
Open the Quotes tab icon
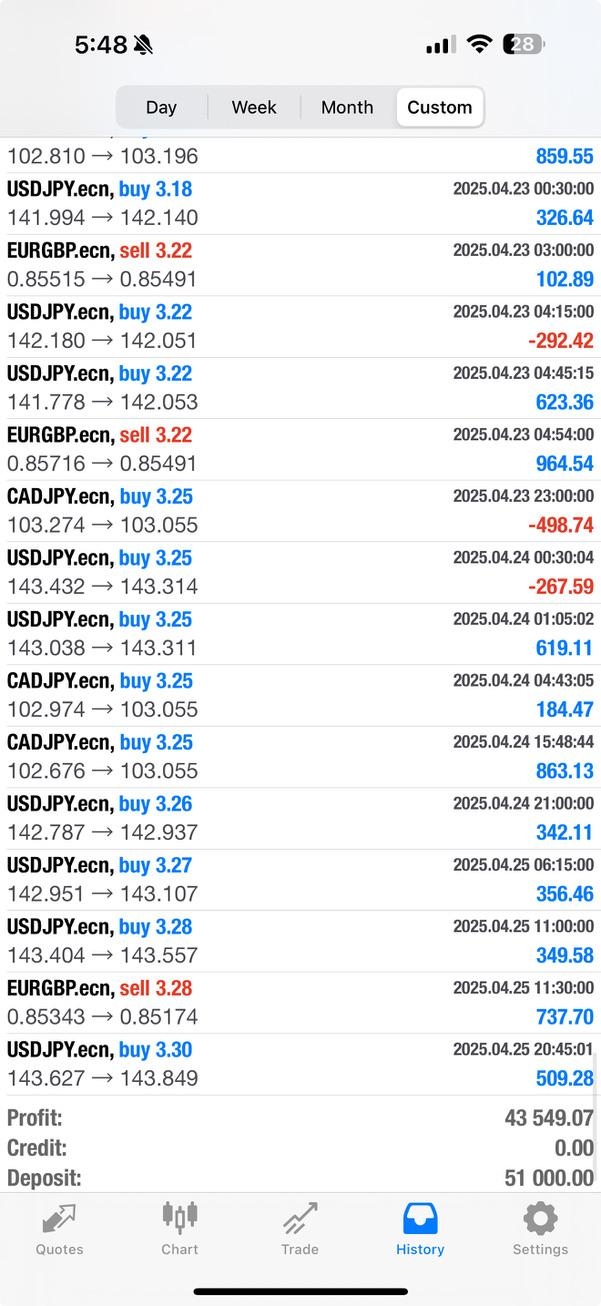pyautogui.click(x=59, y=1220)
